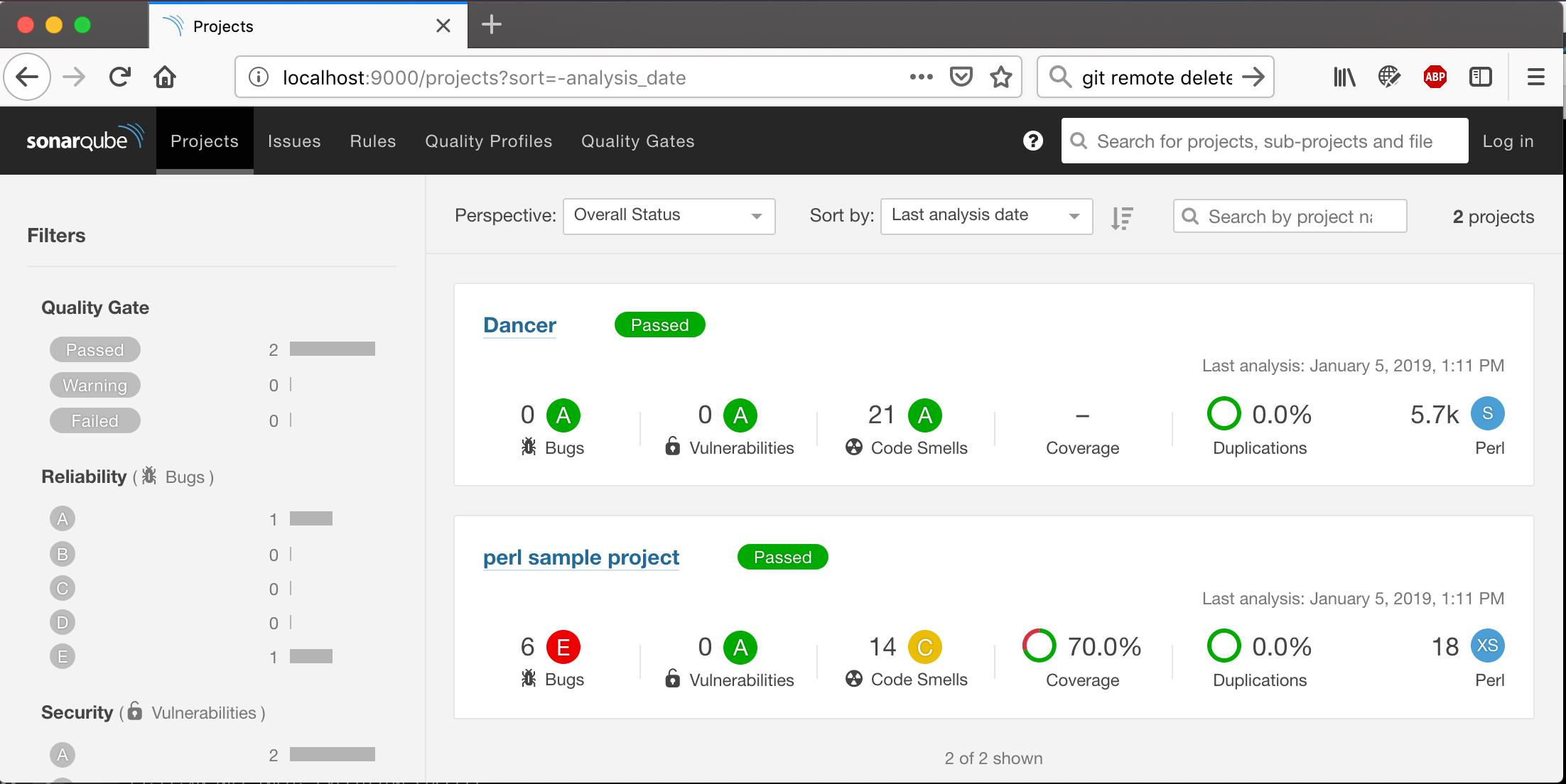The width and height of the screenshot is (1566, 784).
Task: Toggle the sort order direction icon
Action: (1122, 217)
